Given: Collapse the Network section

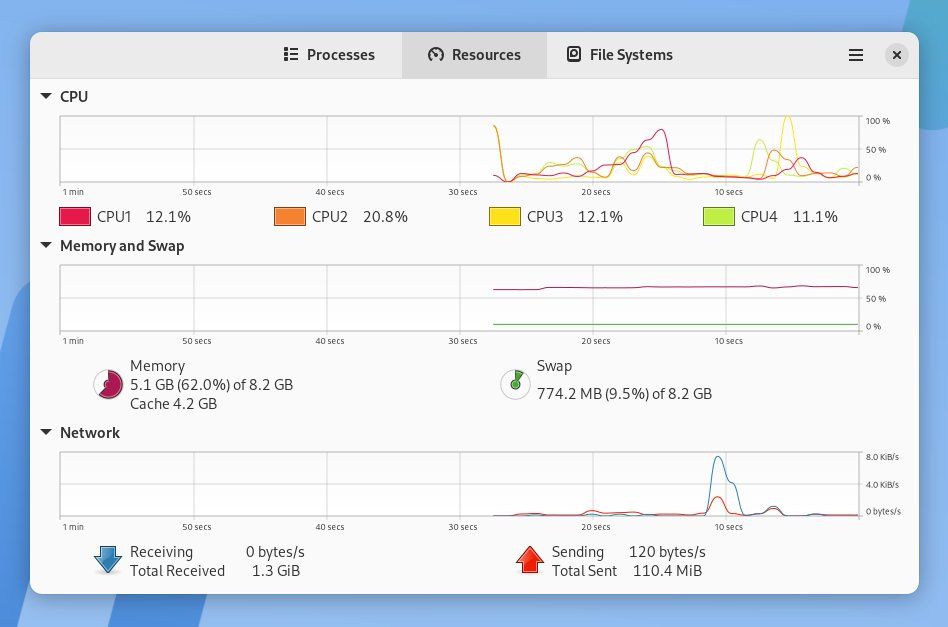Looking at the screenshot, I should tap(45, 432).
